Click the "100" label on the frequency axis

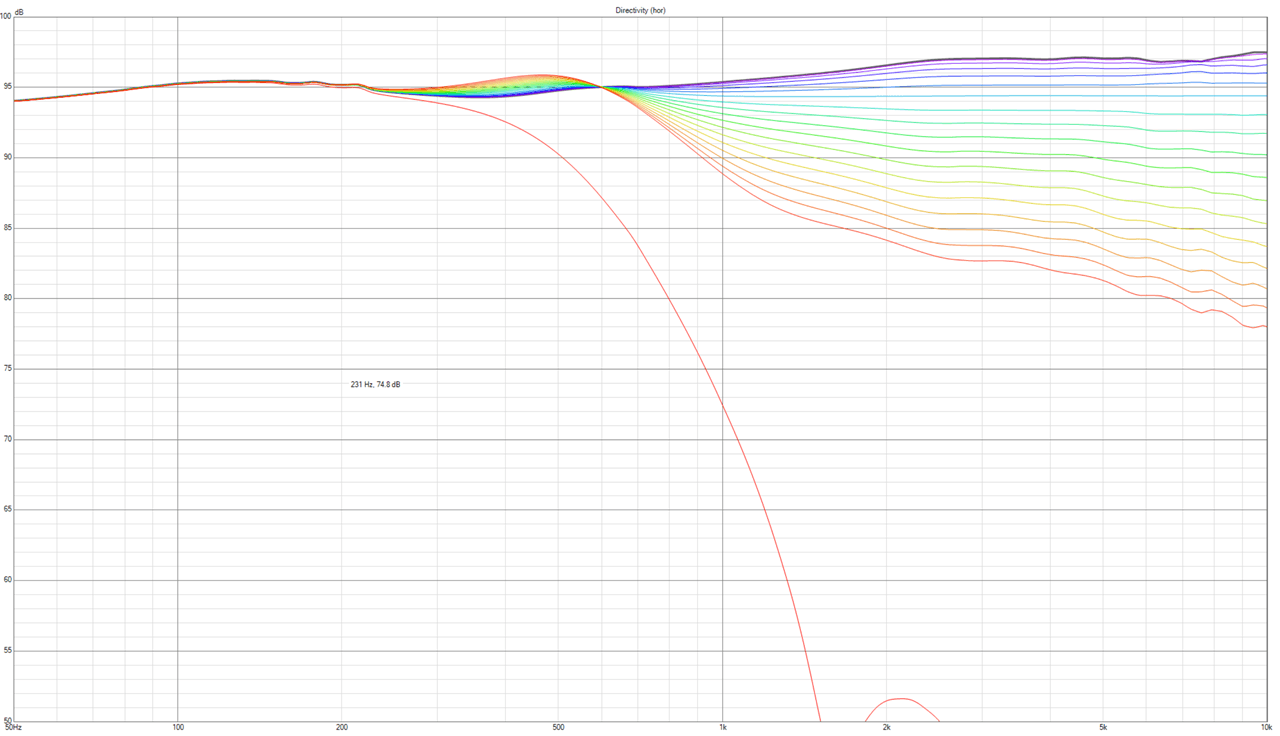point(178,728)
